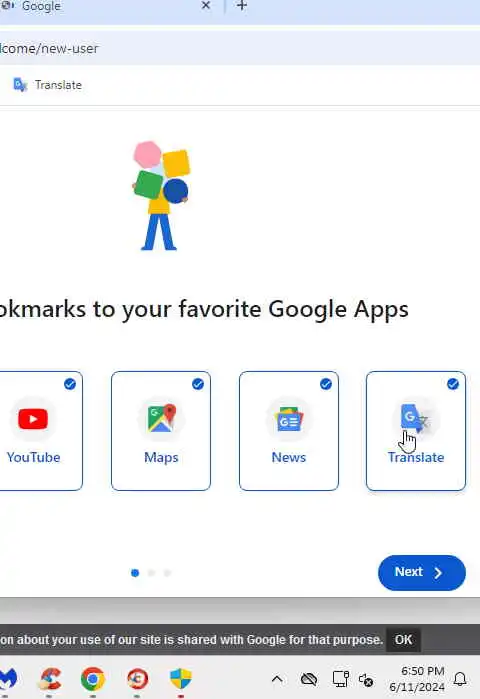The height and width of the screenshot is (699, 480).
Task: Dismiss the cookie notice with OK
Action: [x=403, y=640]
